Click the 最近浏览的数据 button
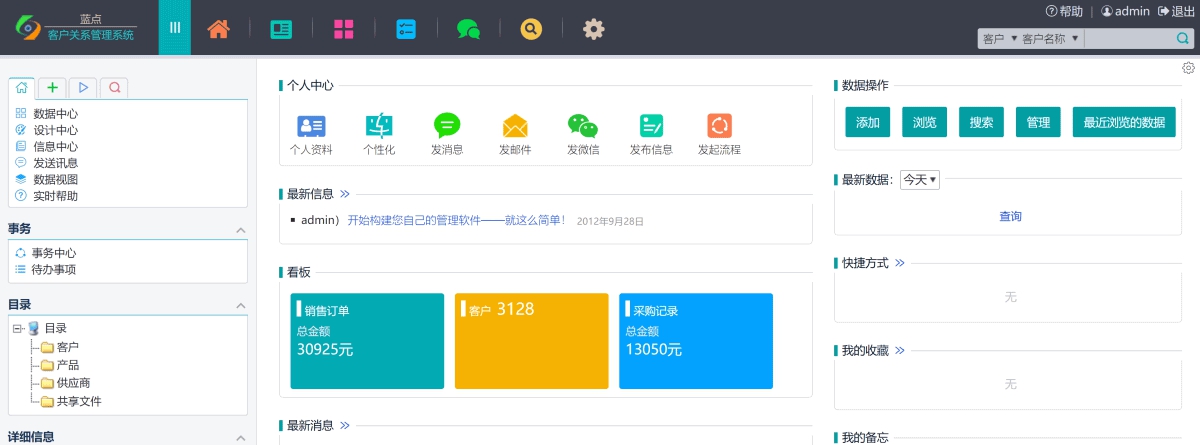This screenshot has width=1200, height=445. 1124,122
